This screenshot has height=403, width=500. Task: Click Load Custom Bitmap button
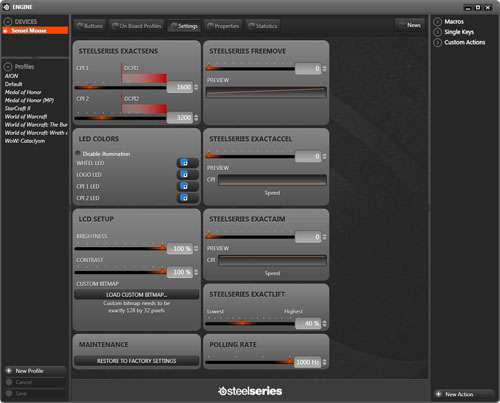pyautogui.click(x=136, y=295)
